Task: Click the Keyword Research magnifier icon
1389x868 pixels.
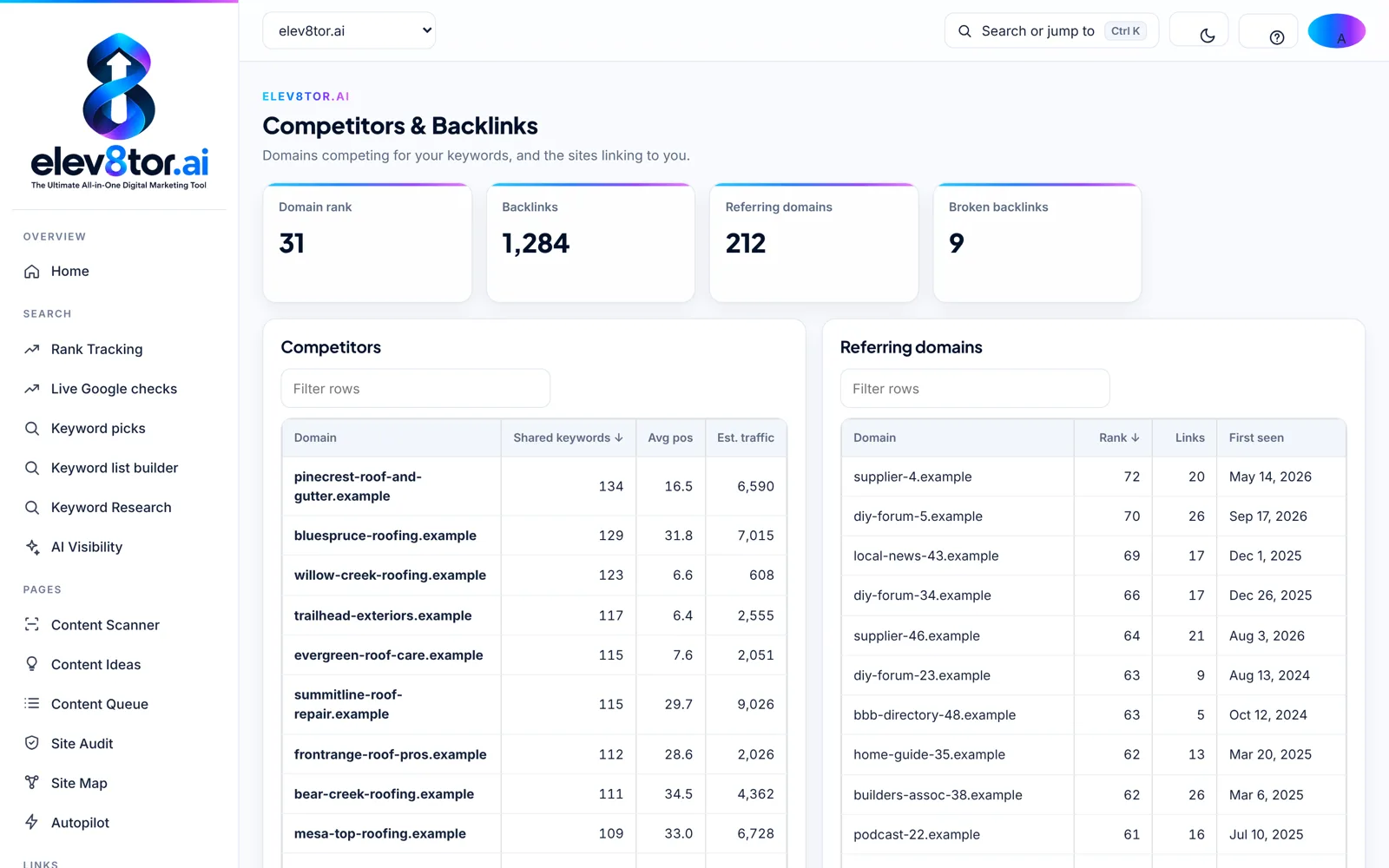Action: [x=32, y=508]
